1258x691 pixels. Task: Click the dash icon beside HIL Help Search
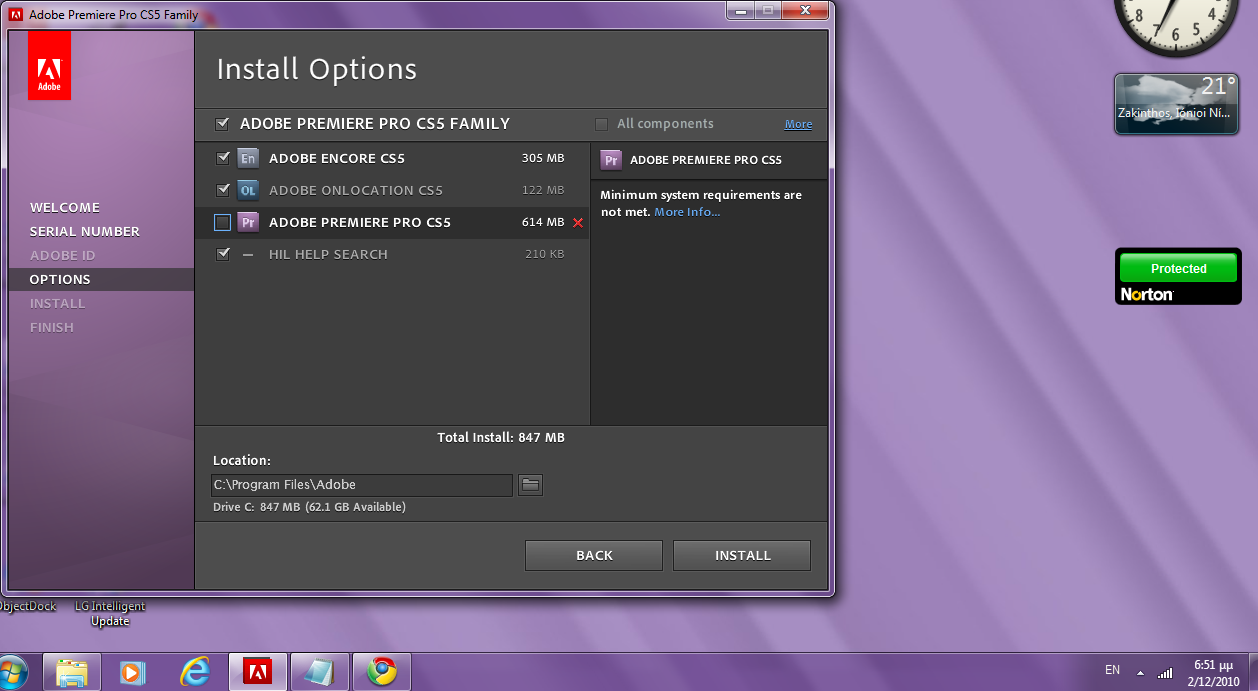[248, 254]
